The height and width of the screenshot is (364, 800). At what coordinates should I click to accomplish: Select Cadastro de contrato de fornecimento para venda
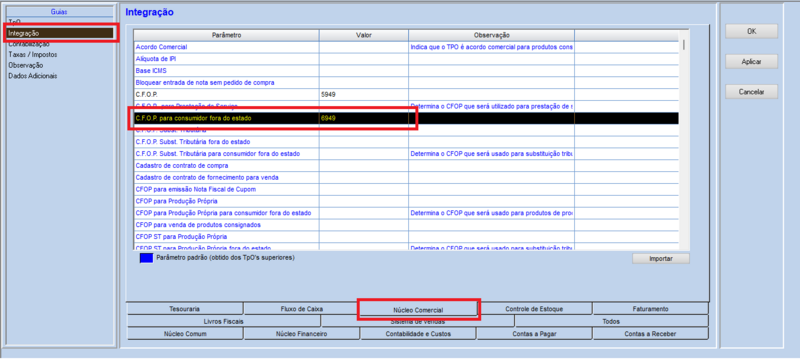point(406,177)
